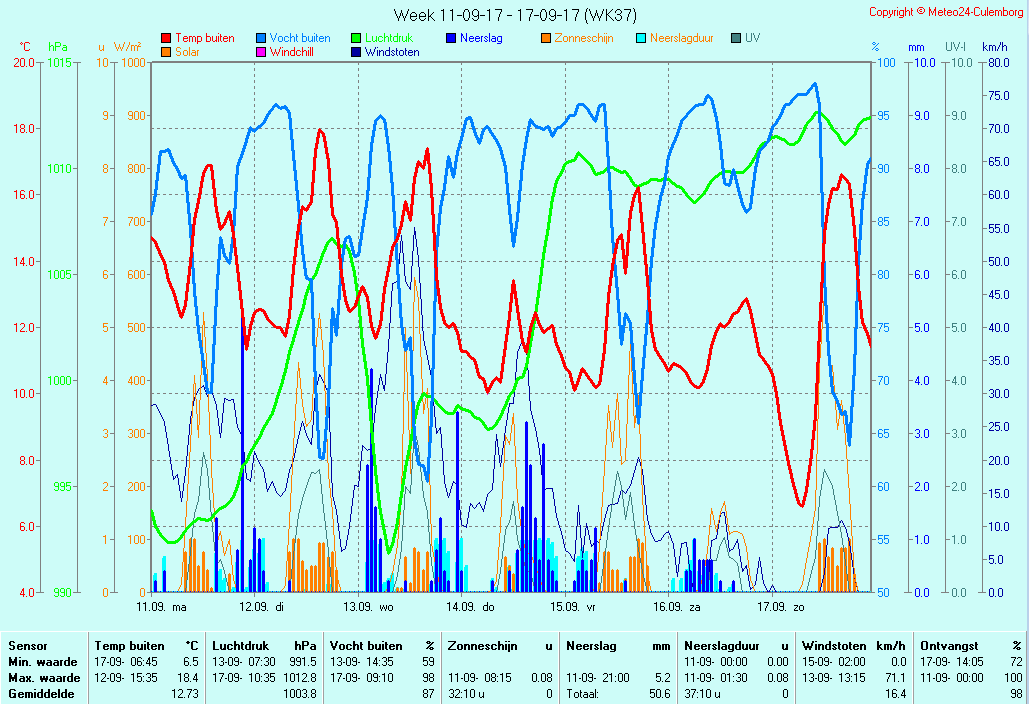Click the Copyright Meteo24-Culemborg text
The height and width of the screenshot is (704, 1029).
tap(945, 12)
